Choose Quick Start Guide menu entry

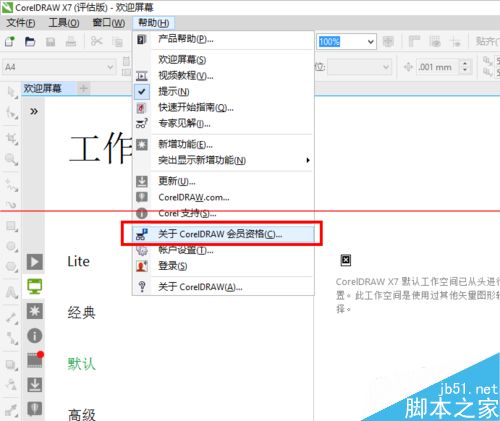223,108
